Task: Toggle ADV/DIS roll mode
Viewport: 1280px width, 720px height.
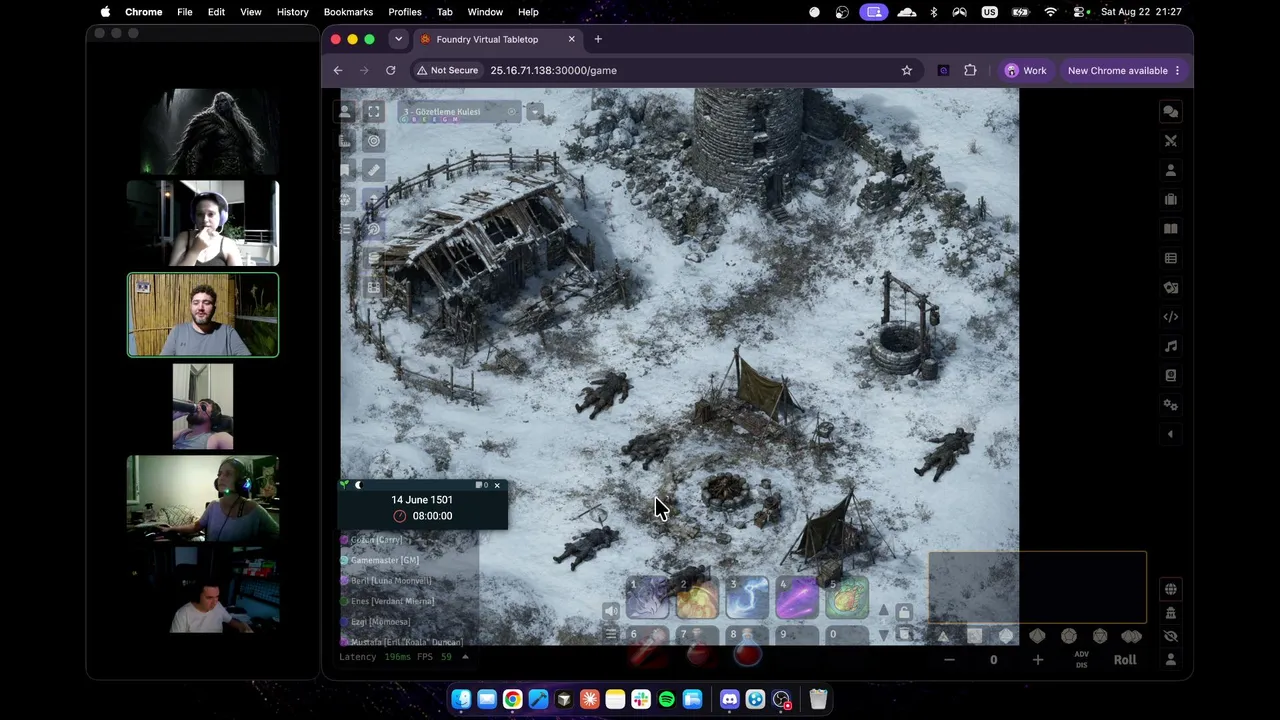Action: pyautogui.click(x=1081, y=660)
